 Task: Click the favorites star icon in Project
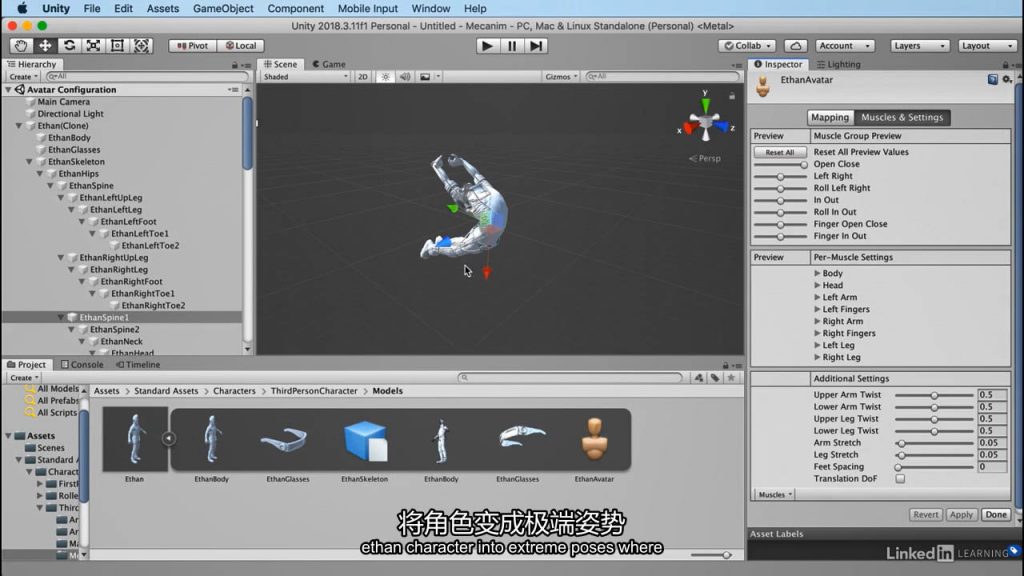click(x=731, y=377)
